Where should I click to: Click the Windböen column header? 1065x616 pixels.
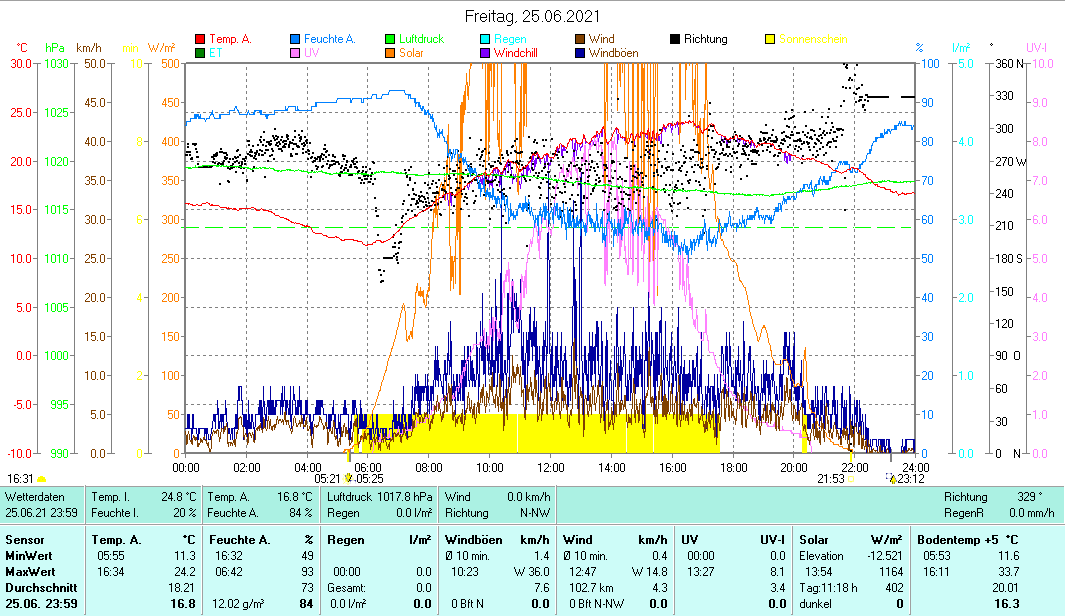[473, 540]
